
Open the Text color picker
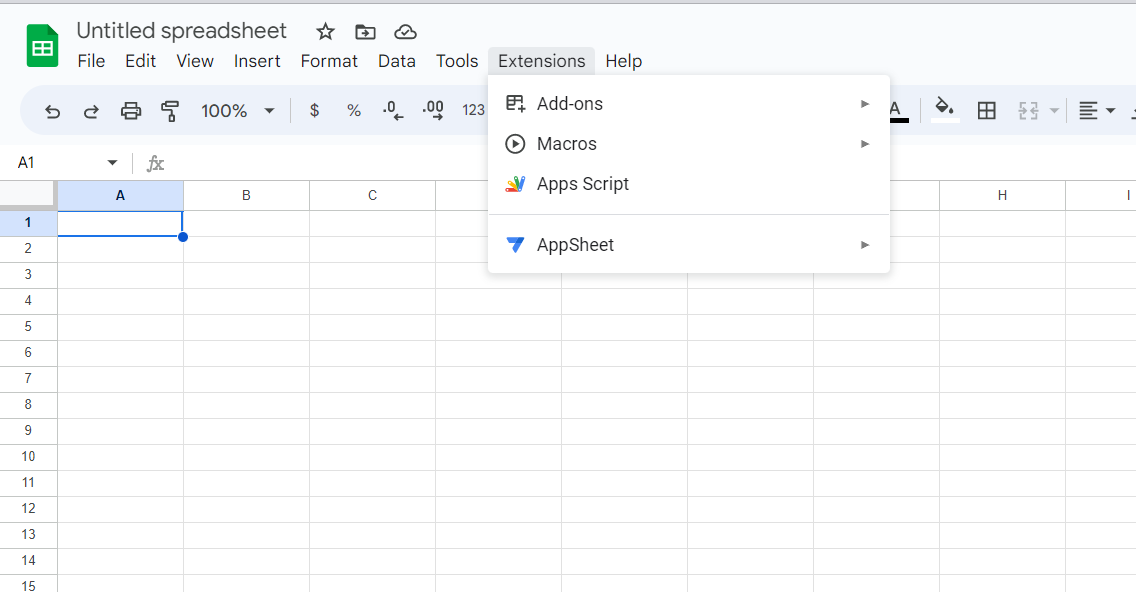point(895,110)
